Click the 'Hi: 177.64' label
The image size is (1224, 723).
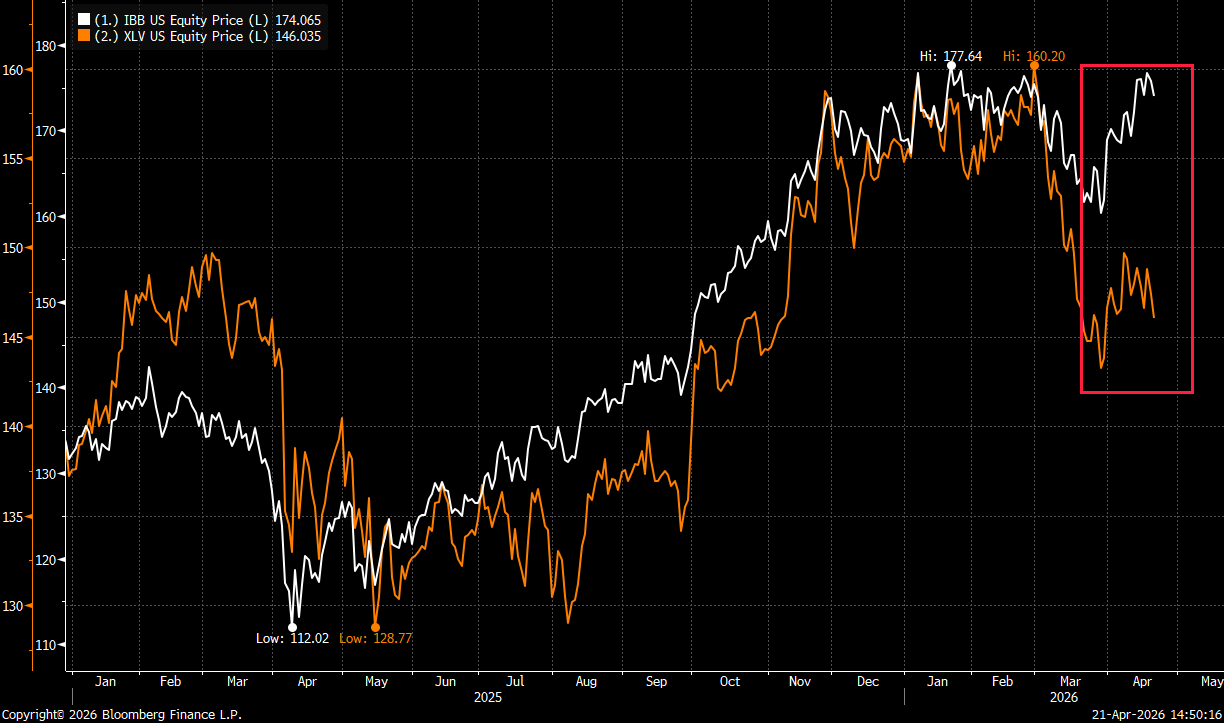951,57
